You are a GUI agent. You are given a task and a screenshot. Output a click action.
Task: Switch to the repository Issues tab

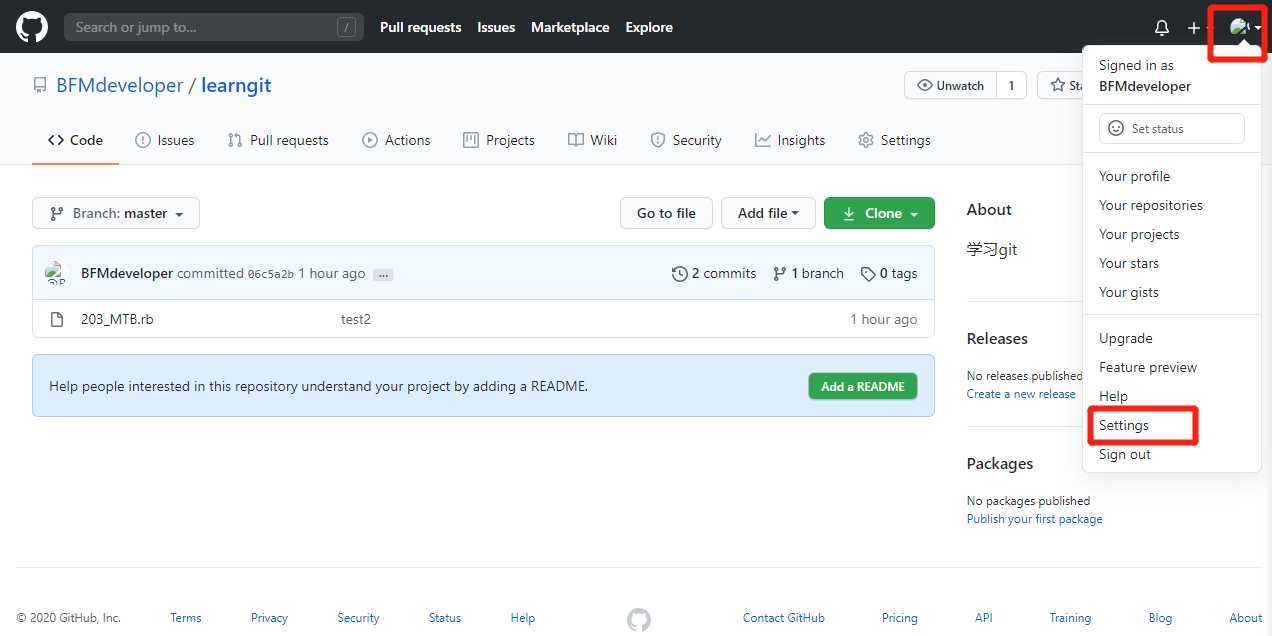pos(165,140)
